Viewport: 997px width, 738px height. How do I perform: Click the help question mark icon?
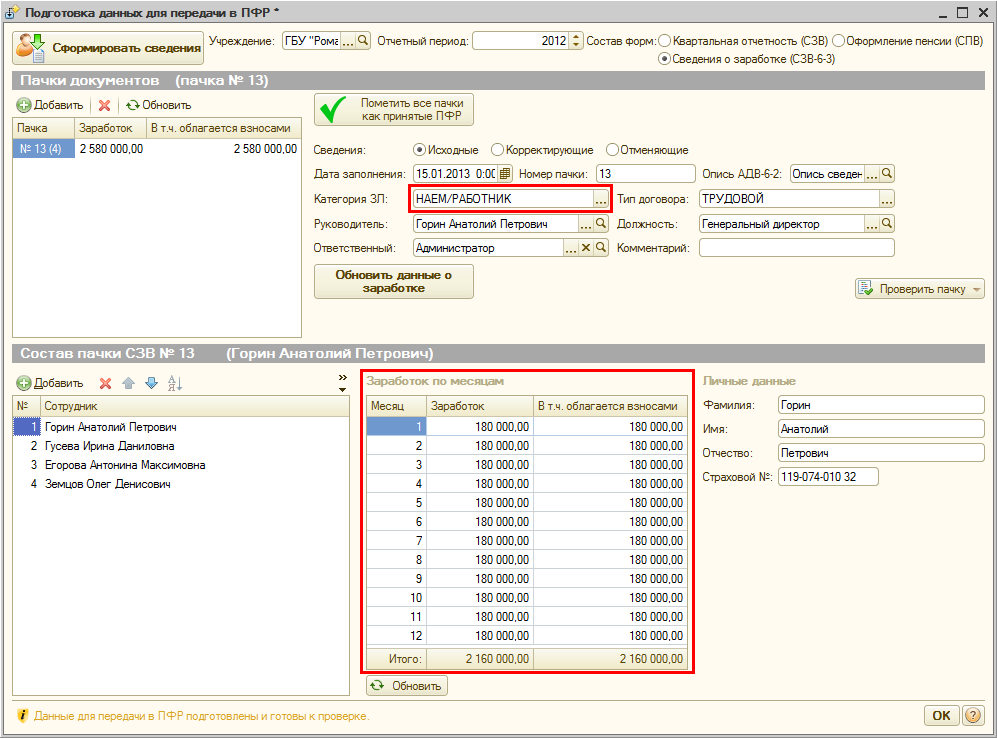[972, 716]
